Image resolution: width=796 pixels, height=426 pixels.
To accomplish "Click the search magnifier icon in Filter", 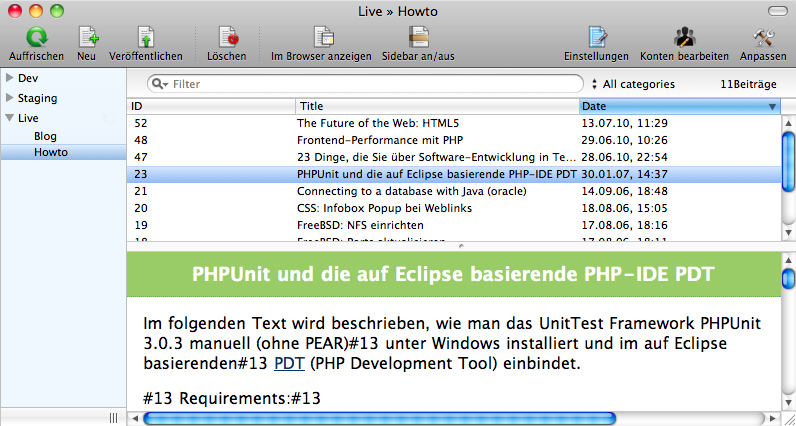I will click(x=159, y=84).
